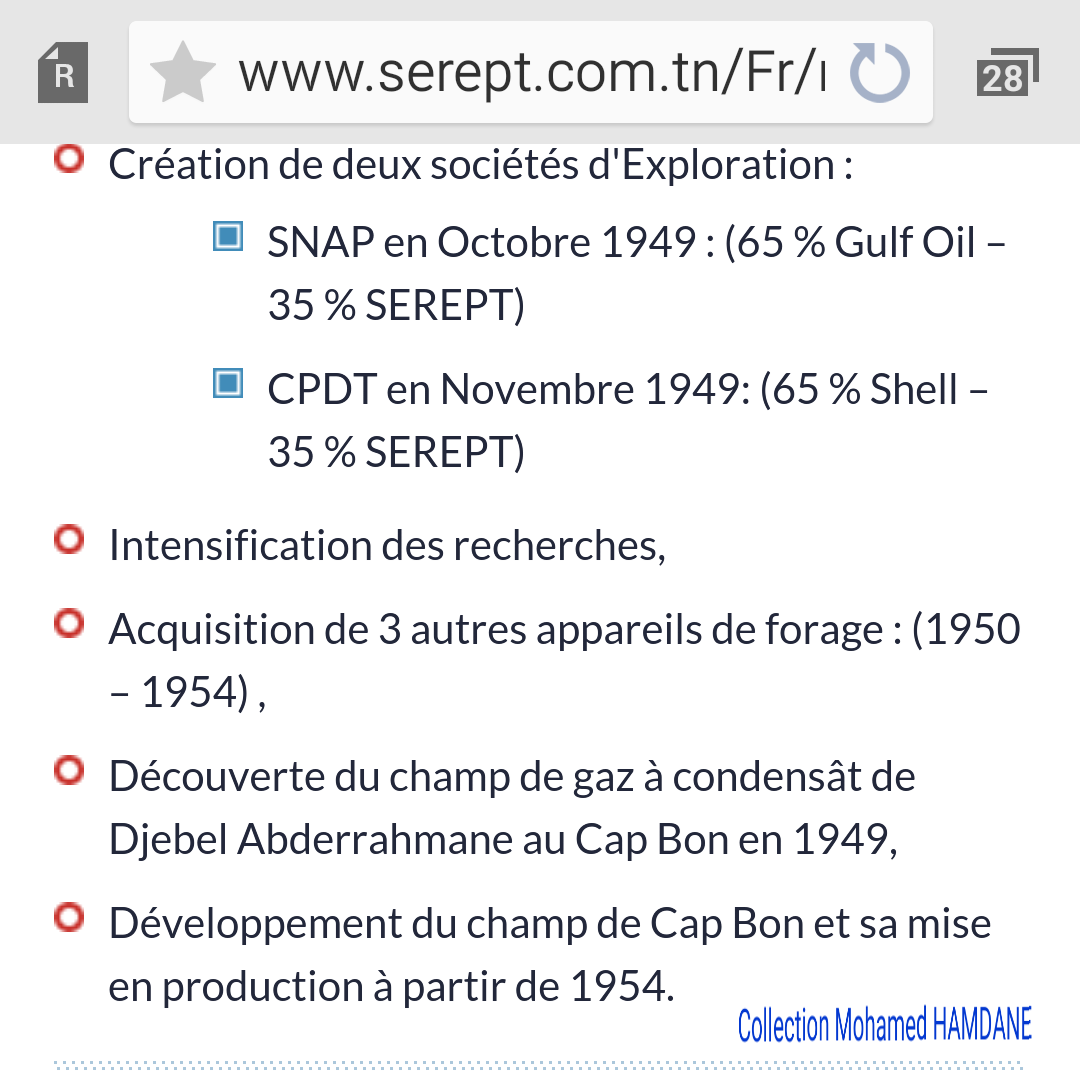Viewport: 1080px width, 1079px height.
Task: Bookmark the page with the star icon
Action: point(182,74)
